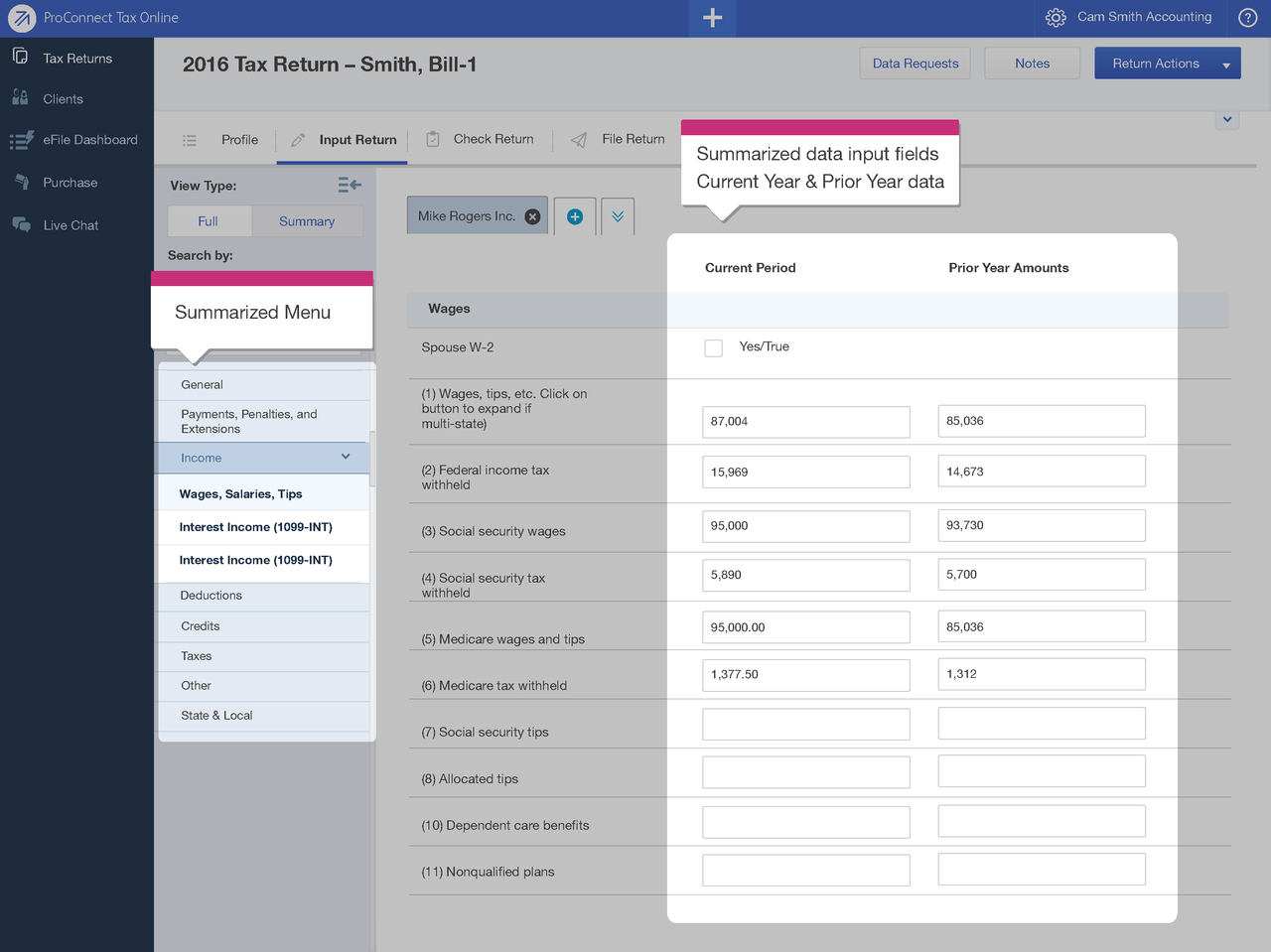Click current Social security tips field
1271x952 pixels.
click(x=806, y=724)
